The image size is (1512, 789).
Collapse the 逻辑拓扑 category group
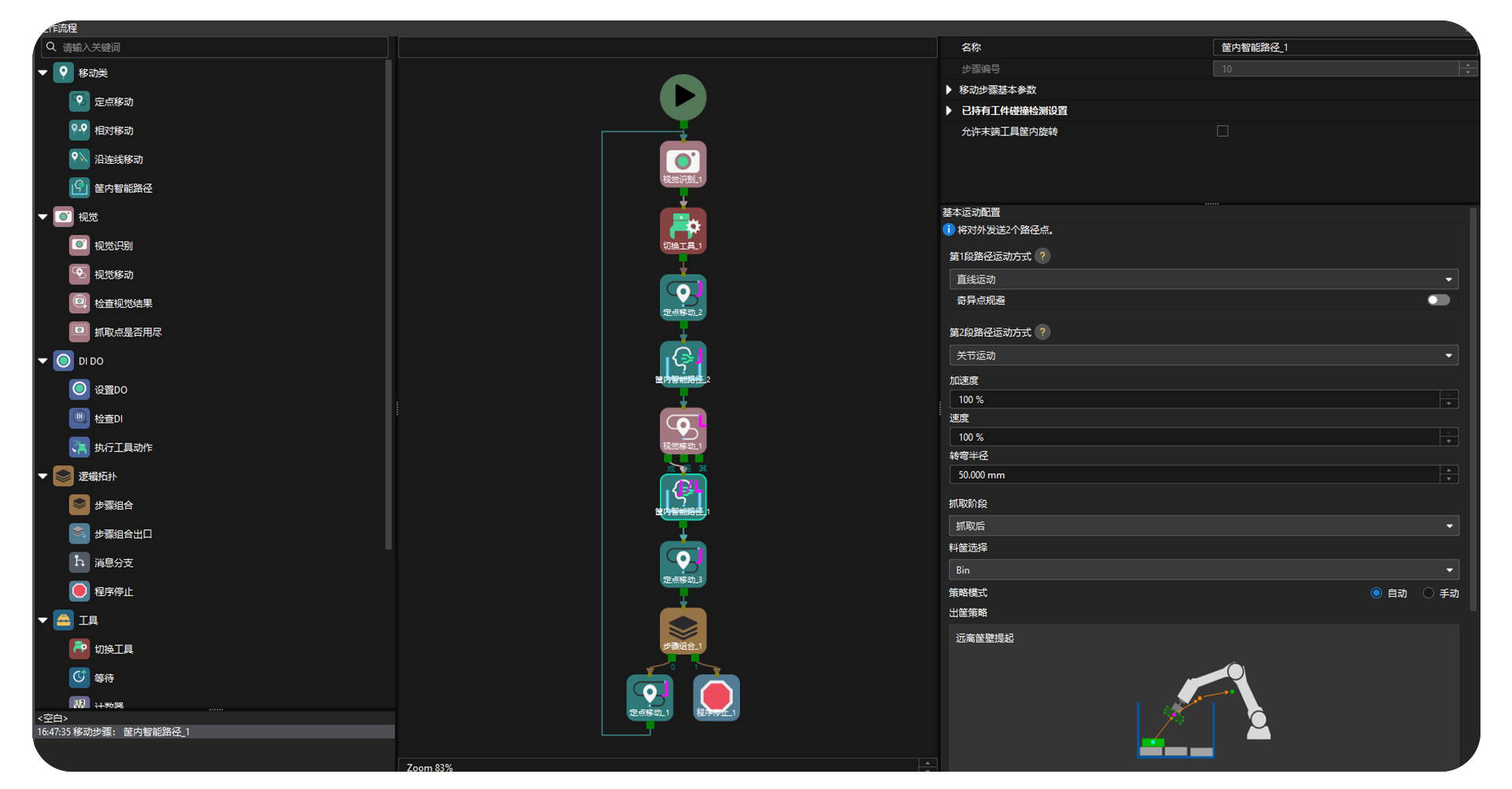43,476
